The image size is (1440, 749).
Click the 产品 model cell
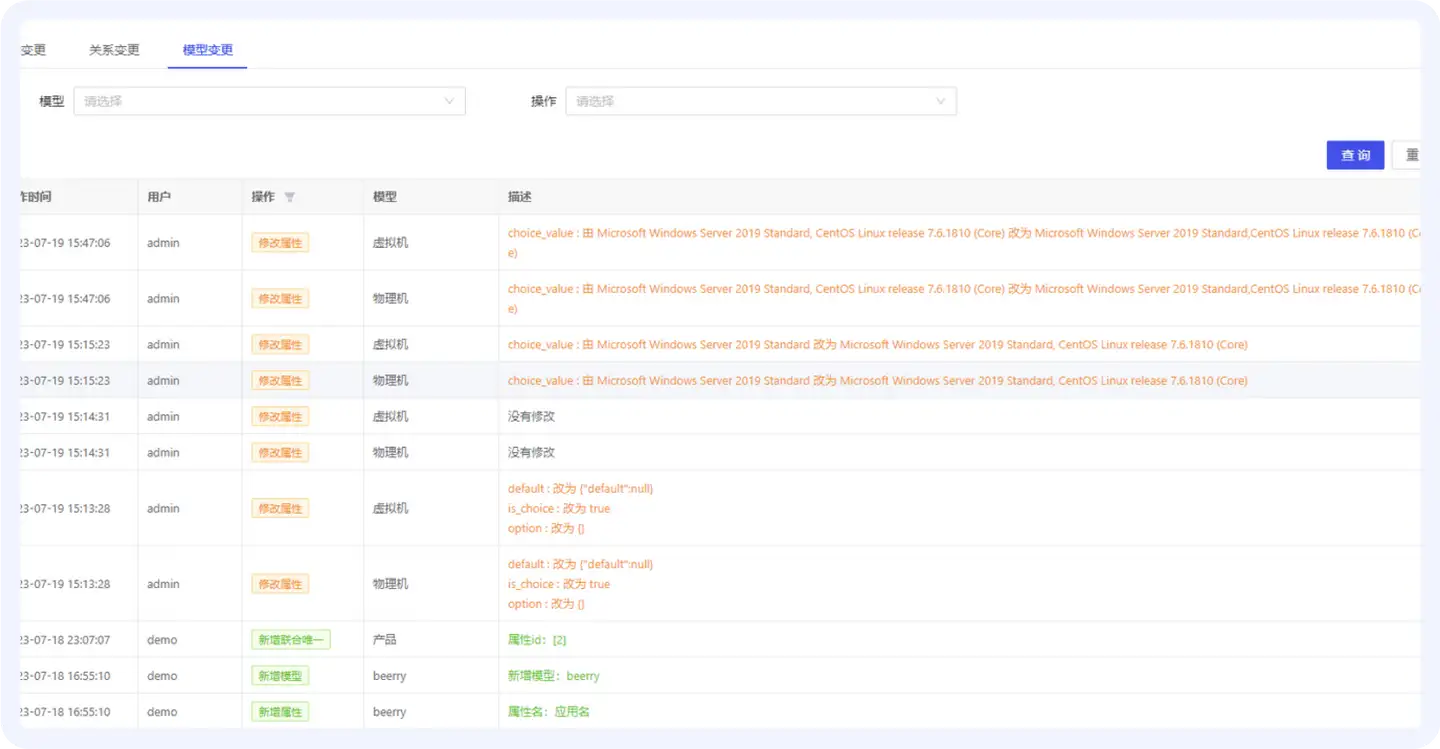point(385,640)
